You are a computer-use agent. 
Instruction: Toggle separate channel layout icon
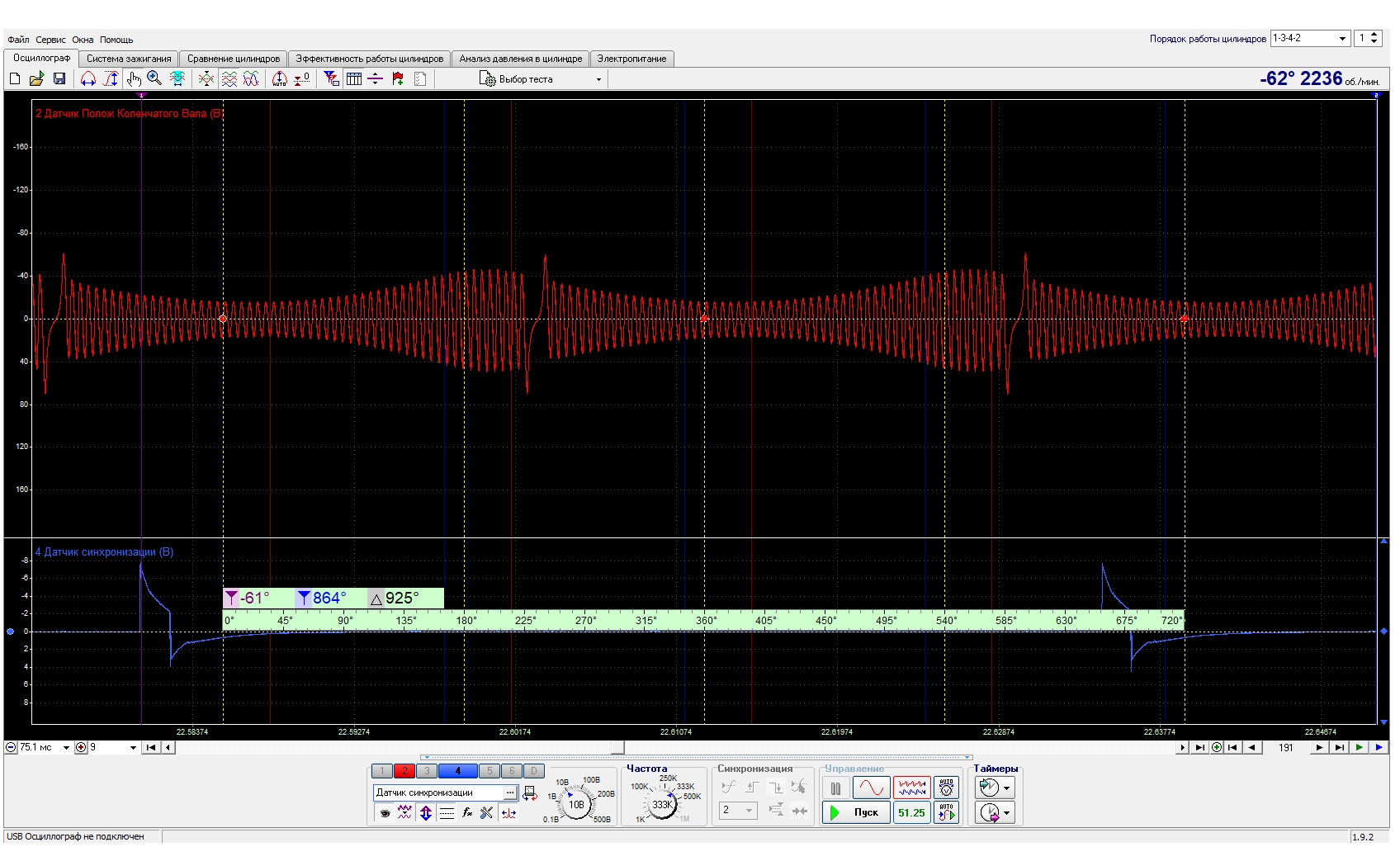pos(229,78)
